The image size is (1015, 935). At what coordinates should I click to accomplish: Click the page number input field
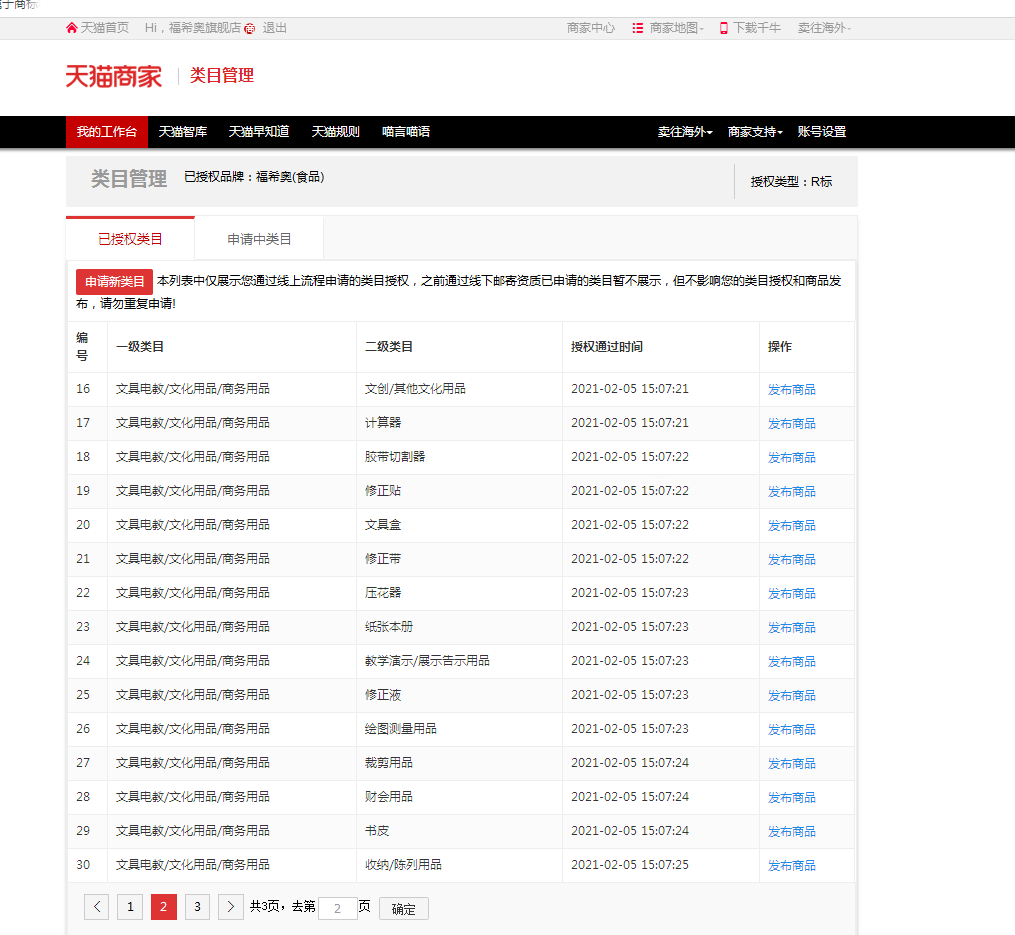pyautogui.click(x=337, y=908)
